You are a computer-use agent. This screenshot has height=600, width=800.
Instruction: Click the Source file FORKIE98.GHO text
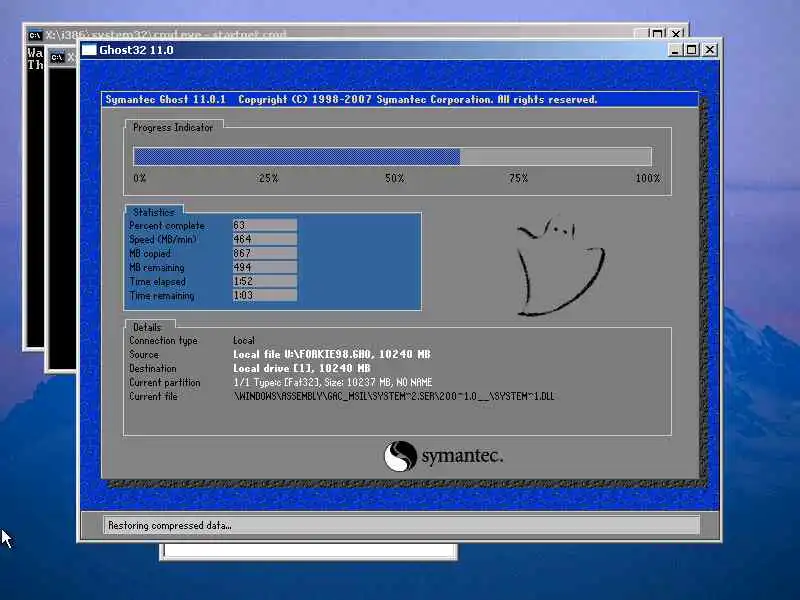point(332,354)
